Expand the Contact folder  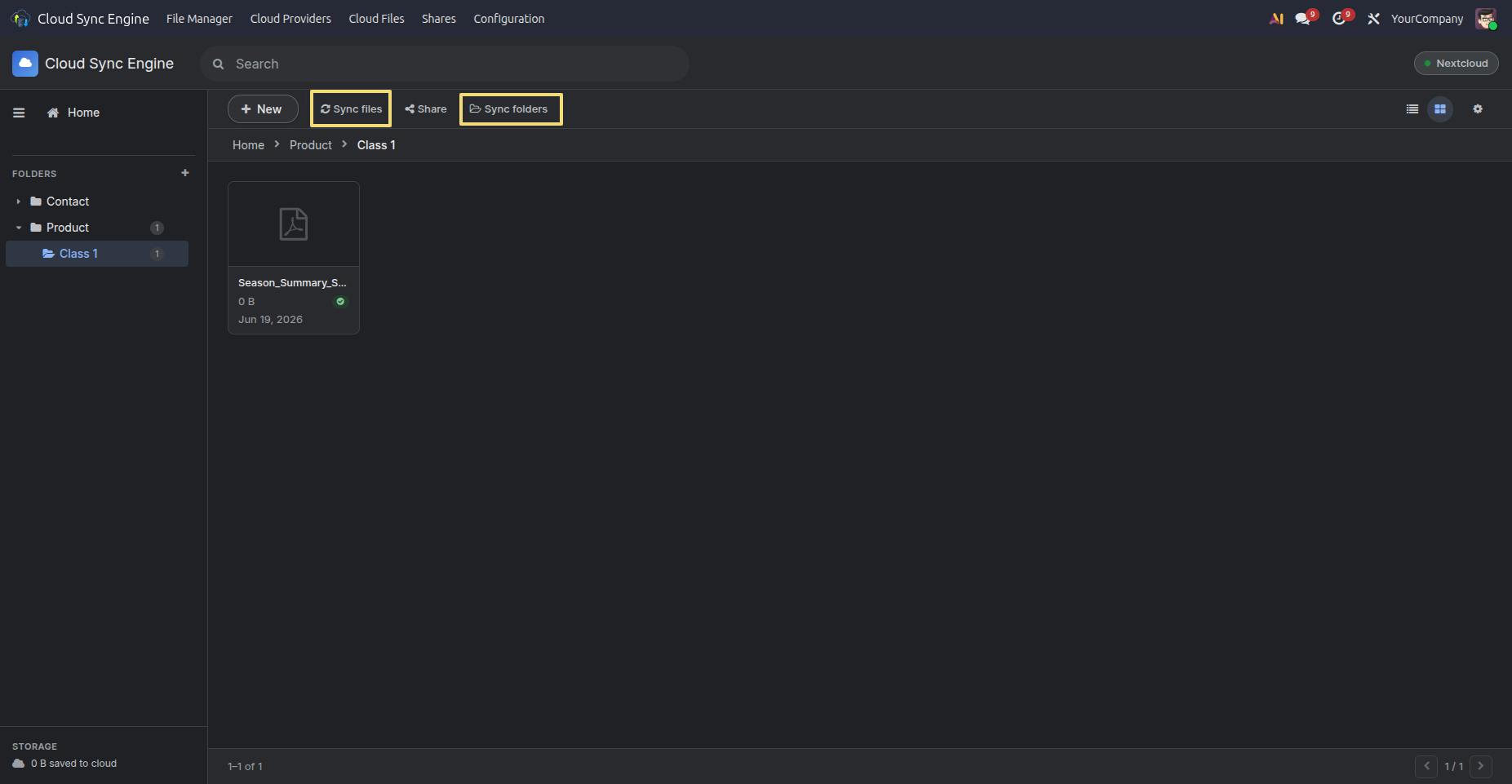pos(19,202)
